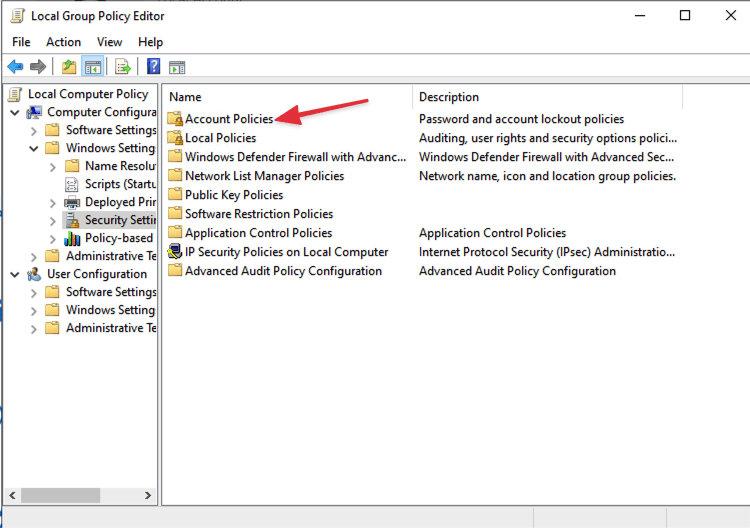Toggle the Show/Hide Action Pane icon
750x528 pixels.
[177, 67]
